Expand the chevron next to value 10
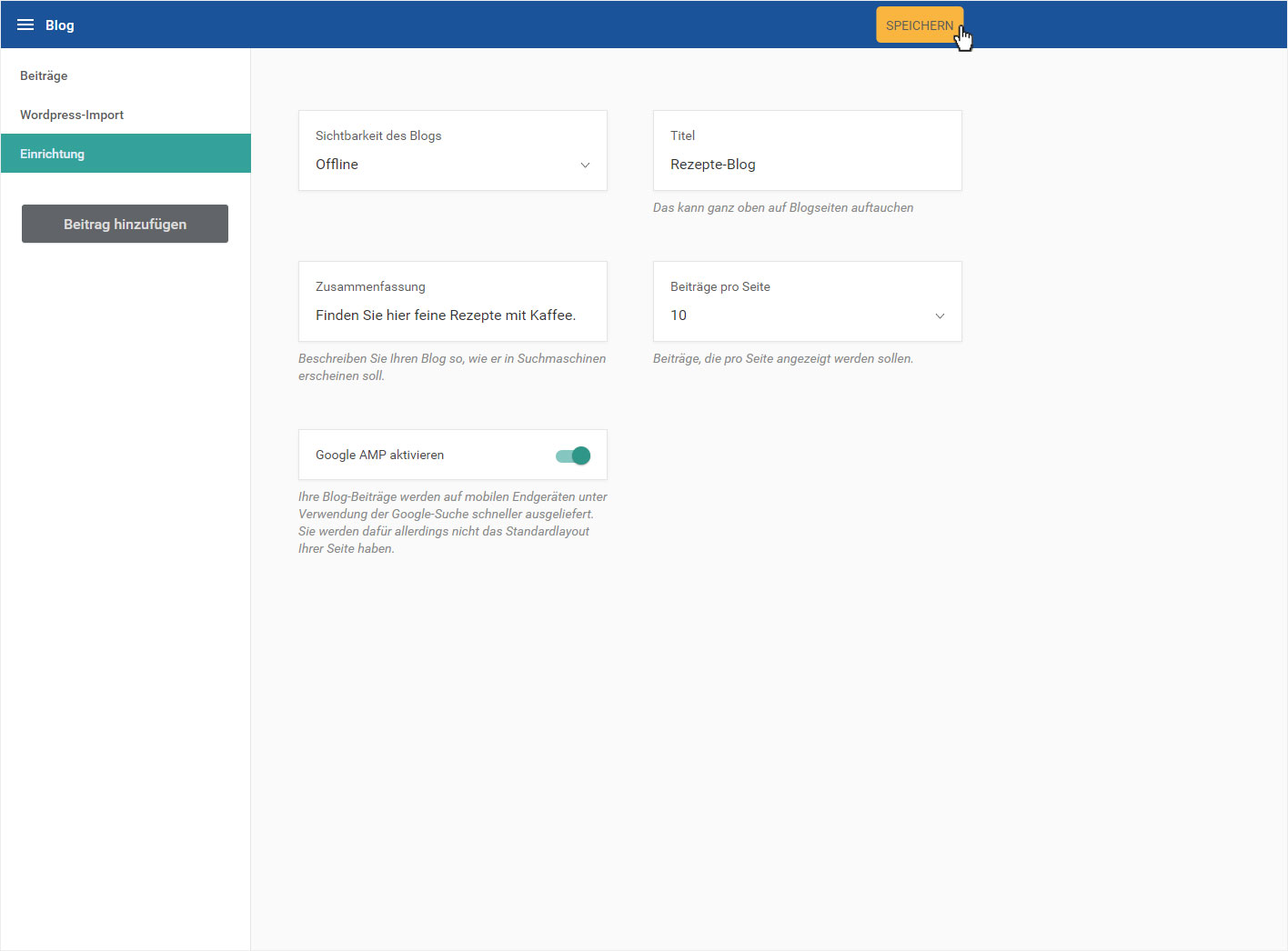Viewport: 1288px width, 951px height. tap(940, 315)
